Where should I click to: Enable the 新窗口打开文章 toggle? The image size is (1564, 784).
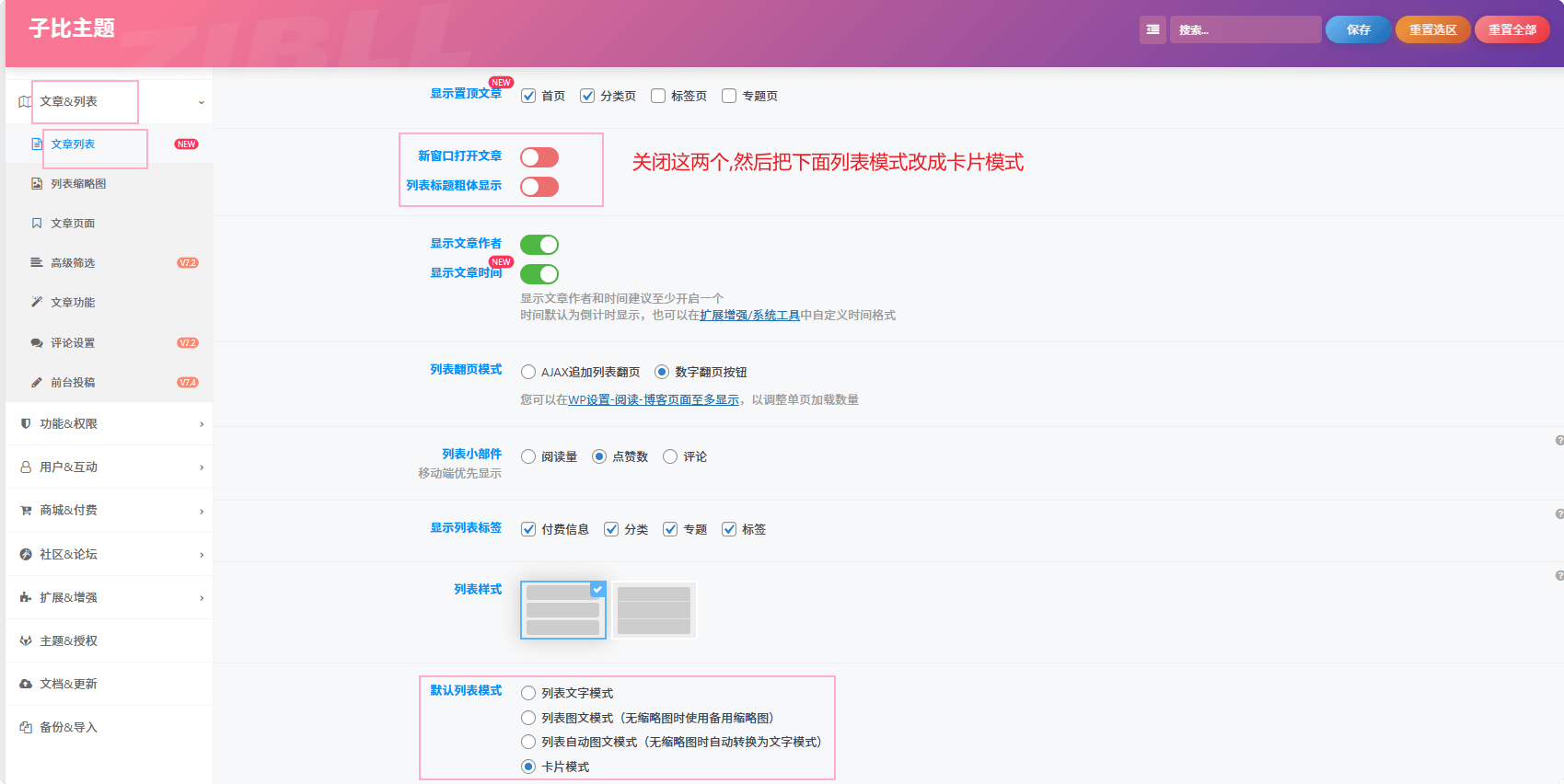point(539,157)
